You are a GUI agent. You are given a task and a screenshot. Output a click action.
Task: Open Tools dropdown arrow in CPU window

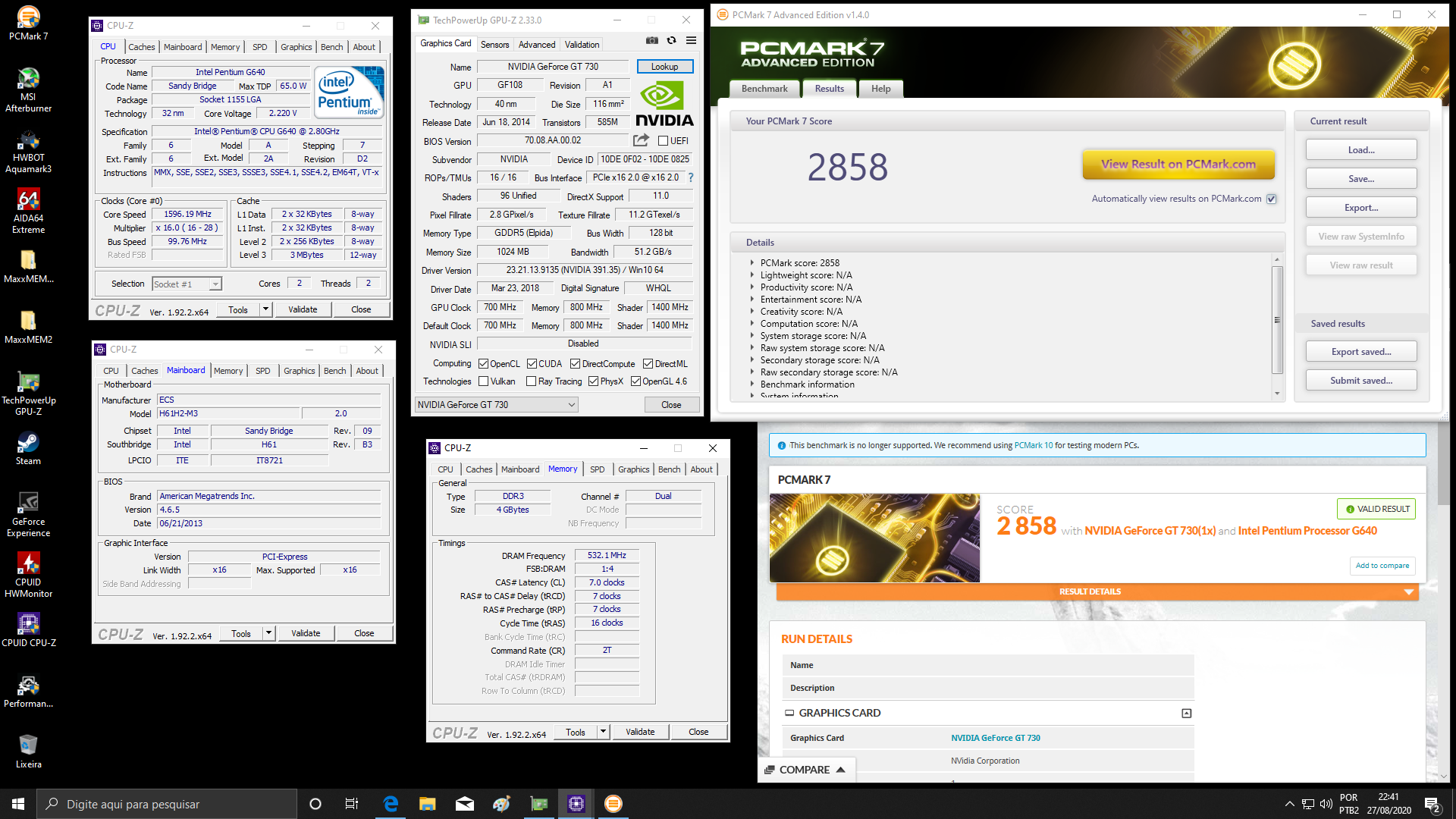[x=265, y=309]
